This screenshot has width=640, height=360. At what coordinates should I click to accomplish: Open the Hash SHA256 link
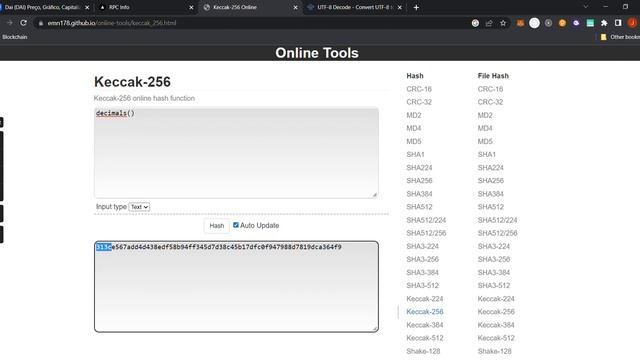(x=419, y=180)
